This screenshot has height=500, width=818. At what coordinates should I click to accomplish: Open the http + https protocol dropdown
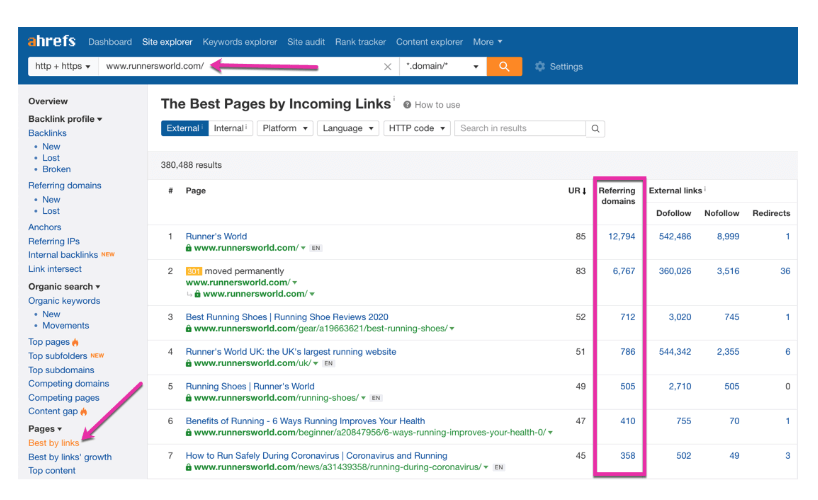click(62, 67)
